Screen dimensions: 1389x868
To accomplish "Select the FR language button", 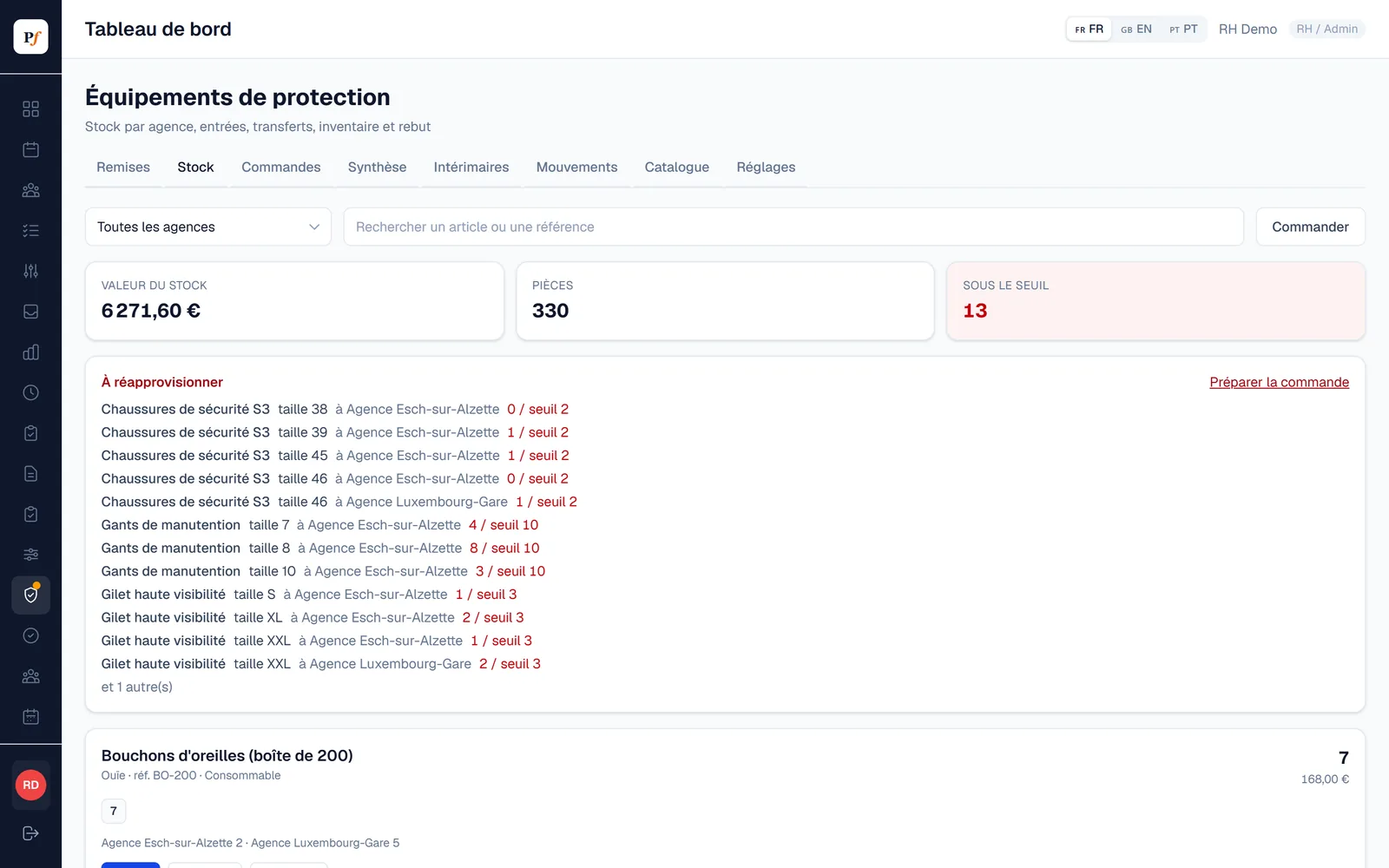I will click(x=1089, y=29).
